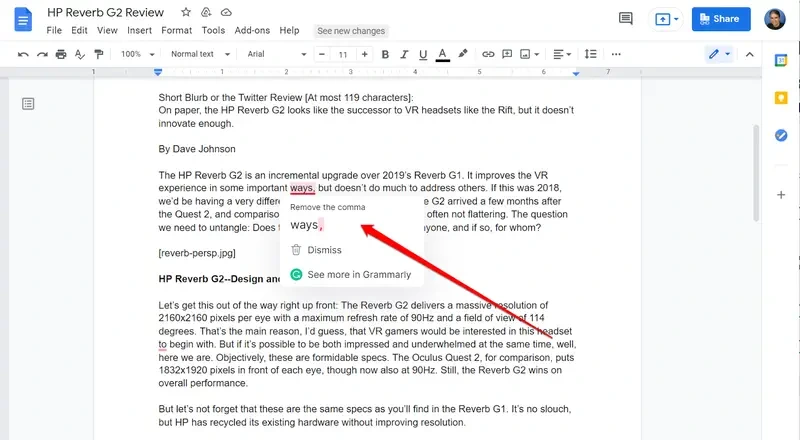The width and height of the screenshot is (800, 440).
Task: Get add-ons with the plus icon
Action: 781,194
